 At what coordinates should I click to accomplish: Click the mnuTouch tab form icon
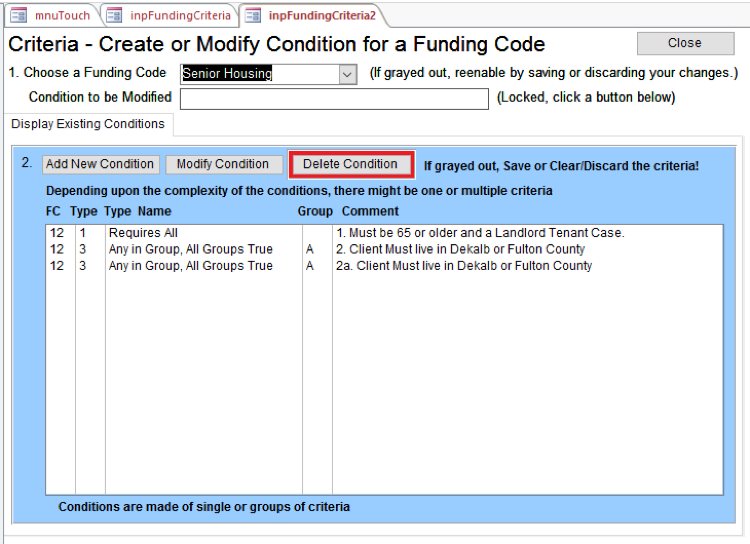coord(18,15)
